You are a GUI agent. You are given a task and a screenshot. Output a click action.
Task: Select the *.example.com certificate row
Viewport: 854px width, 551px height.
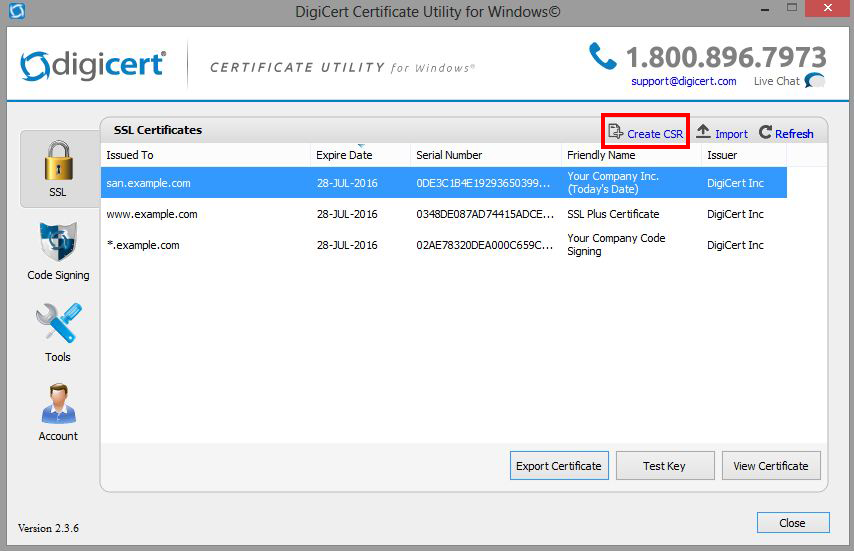pos(444,245)
